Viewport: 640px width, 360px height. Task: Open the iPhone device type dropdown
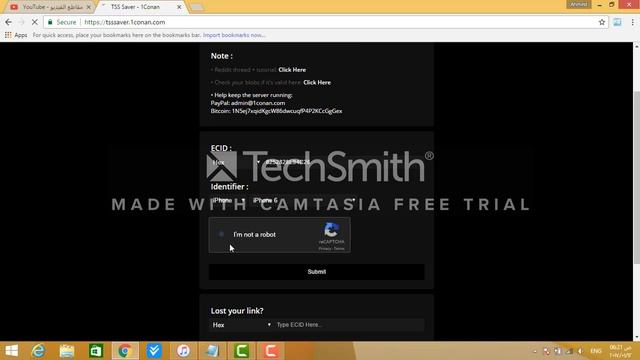pyautogui.click(x=228, y=200)
